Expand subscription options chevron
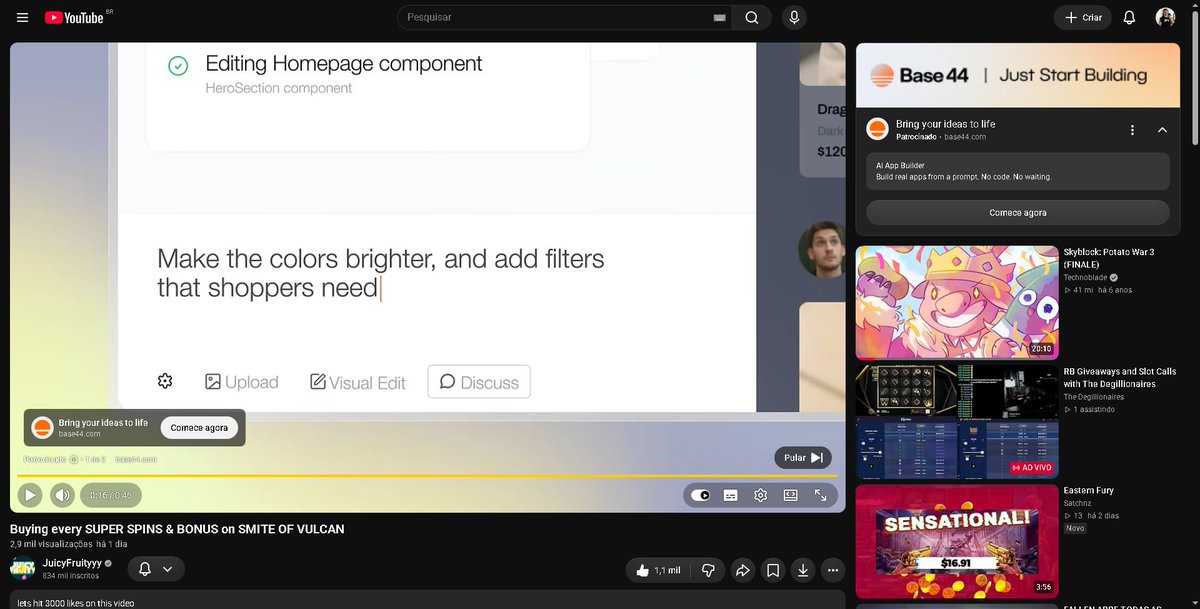This screenshot has width=1200, height=609. pyautogui.click(x=167, y=569)
